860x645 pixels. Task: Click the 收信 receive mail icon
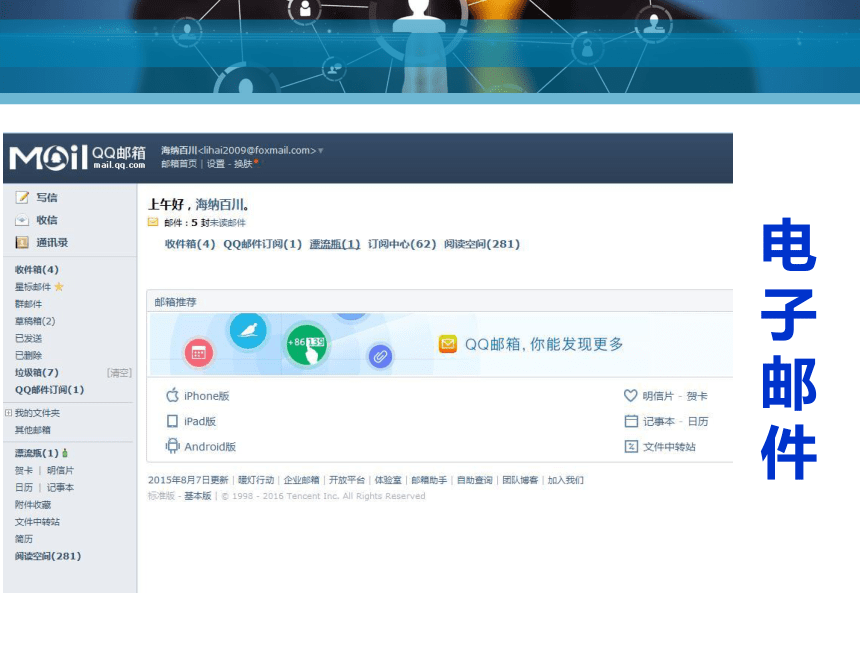[x=22, y=220]
